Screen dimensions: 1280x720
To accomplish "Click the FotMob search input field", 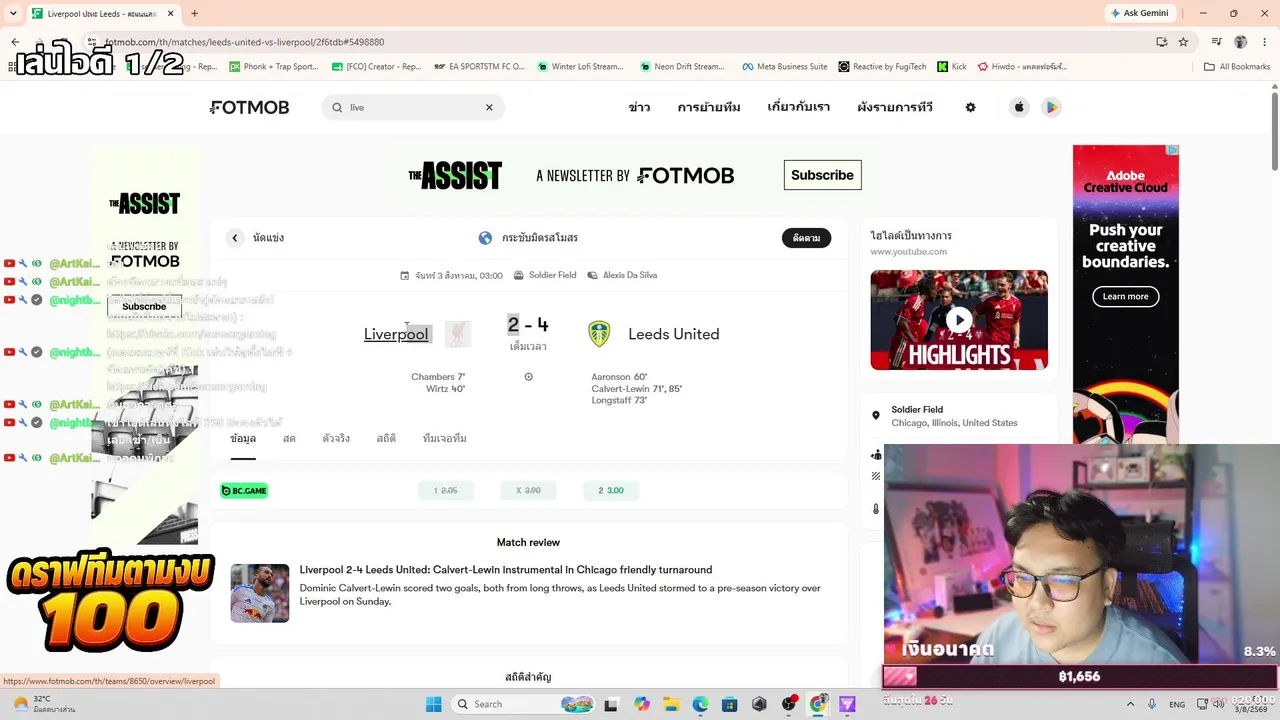I will point(412,107).
